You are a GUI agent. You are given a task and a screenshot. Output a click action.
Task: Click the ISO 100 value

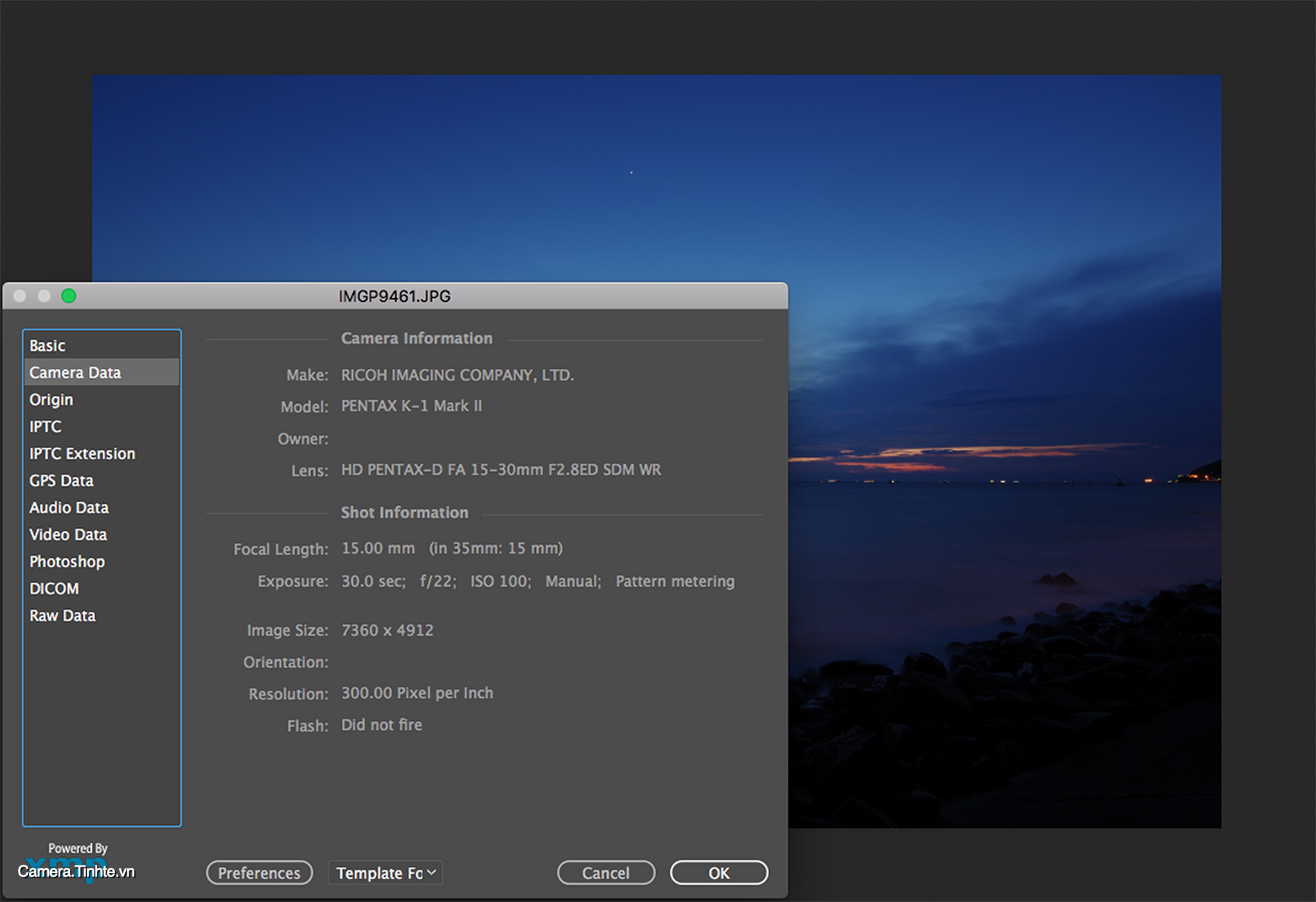(x=501, y=581)
